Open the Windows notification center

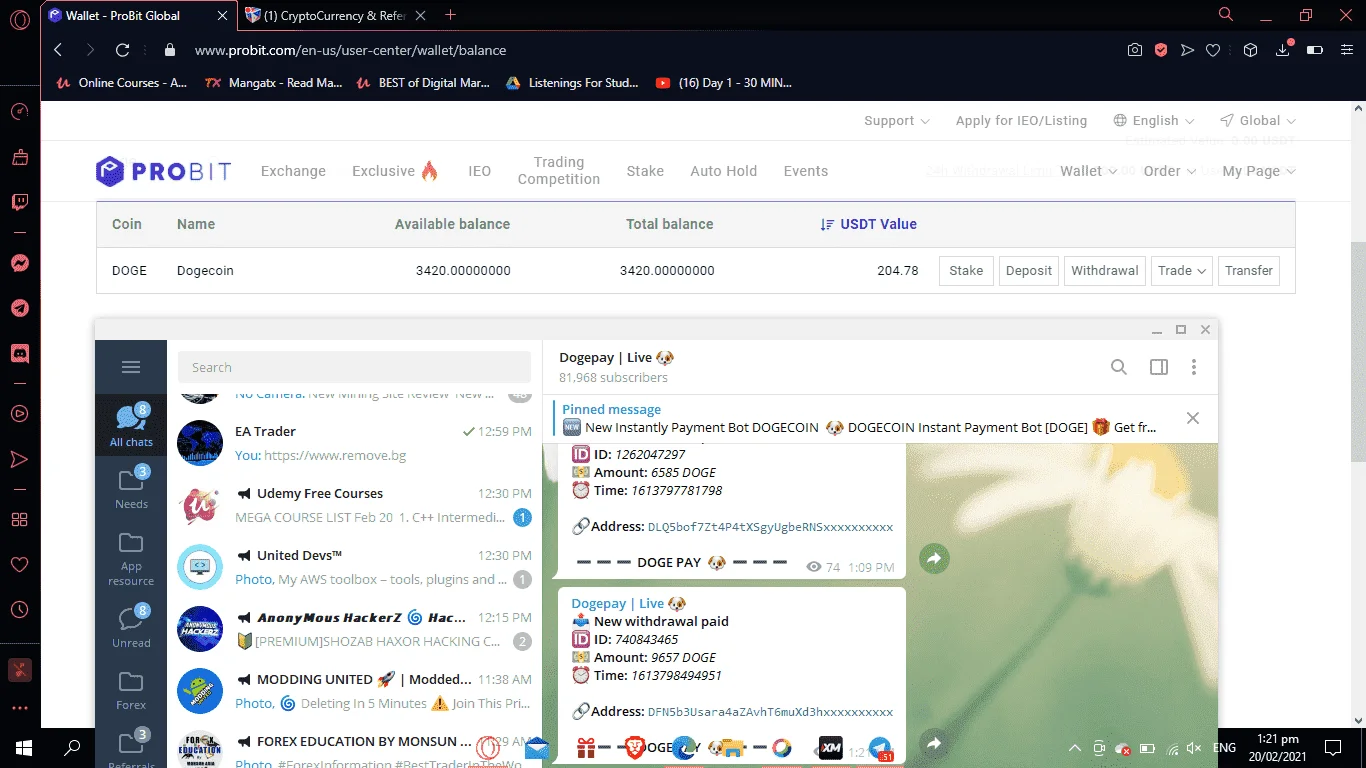1332,748
